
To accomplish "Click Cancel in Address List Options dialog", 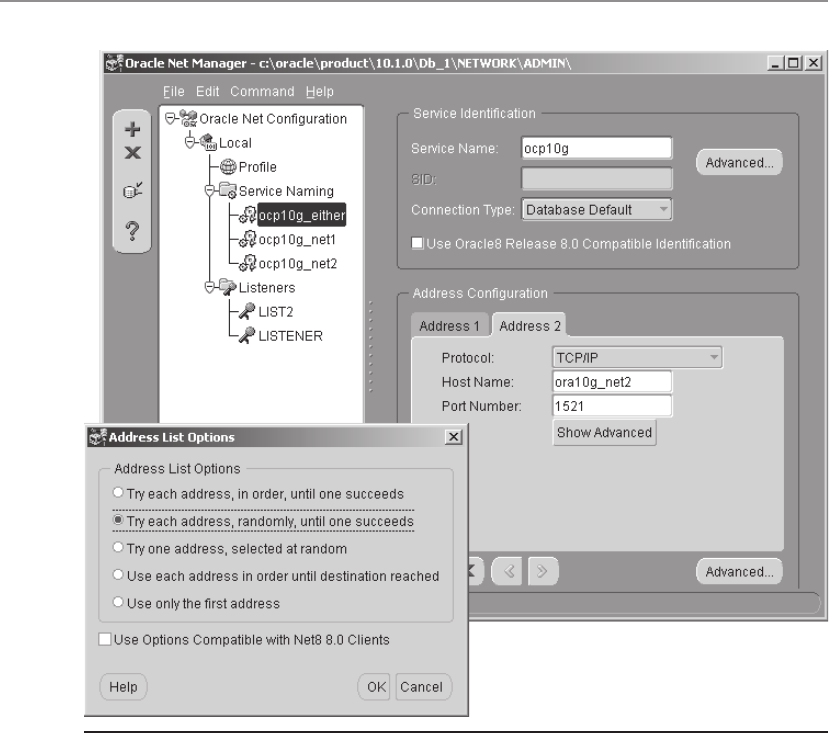I will [x=421, y=687].
